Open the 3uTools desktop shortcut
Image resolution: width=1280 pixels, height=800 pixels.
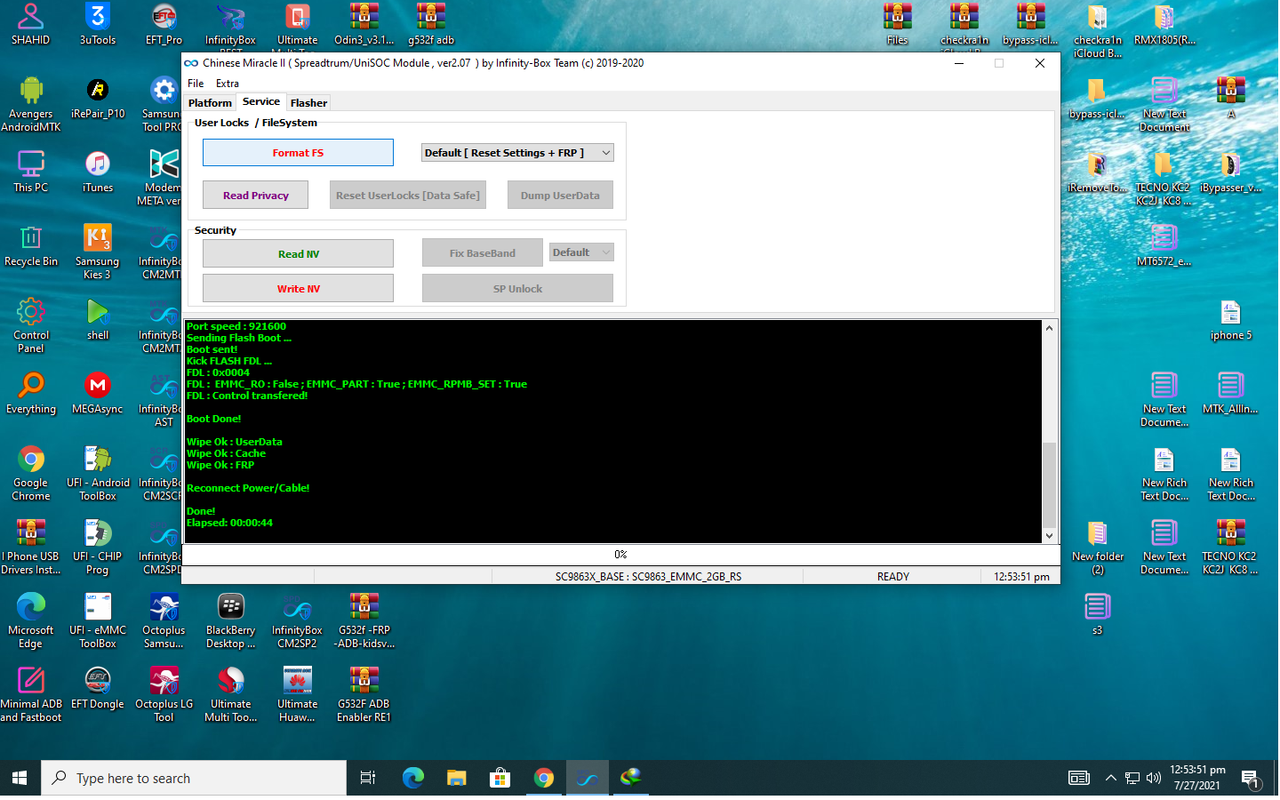[97, 24]
